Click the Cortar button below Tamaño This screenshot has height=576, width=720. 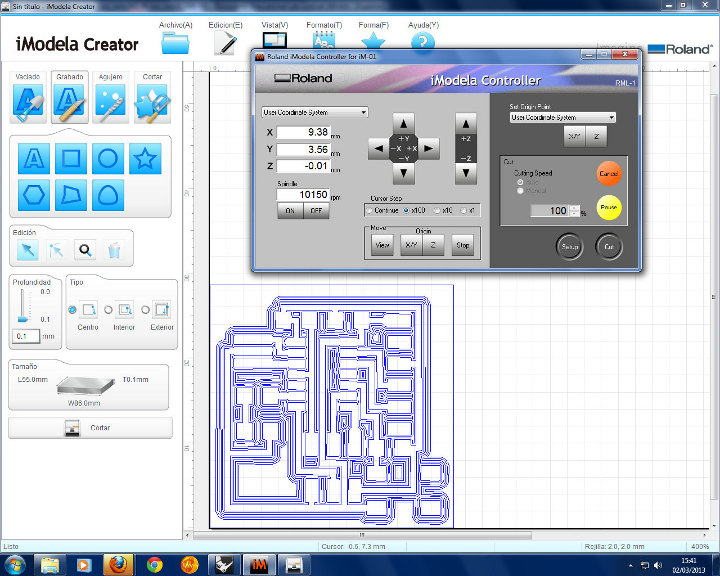coord(90,428)
